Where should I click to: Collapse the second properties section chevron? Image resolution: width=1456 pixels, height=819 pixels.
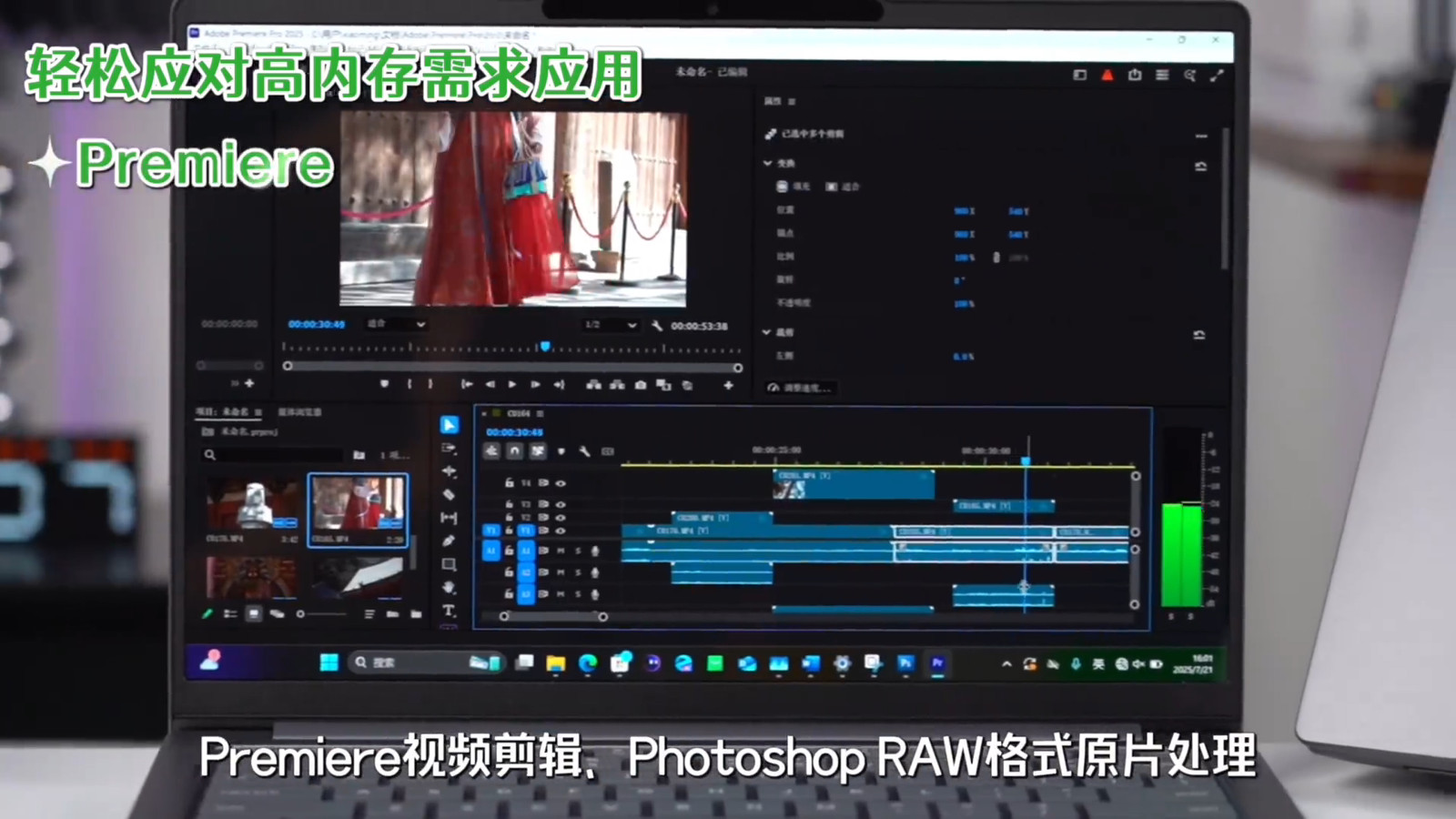click(x=767, y=332)
